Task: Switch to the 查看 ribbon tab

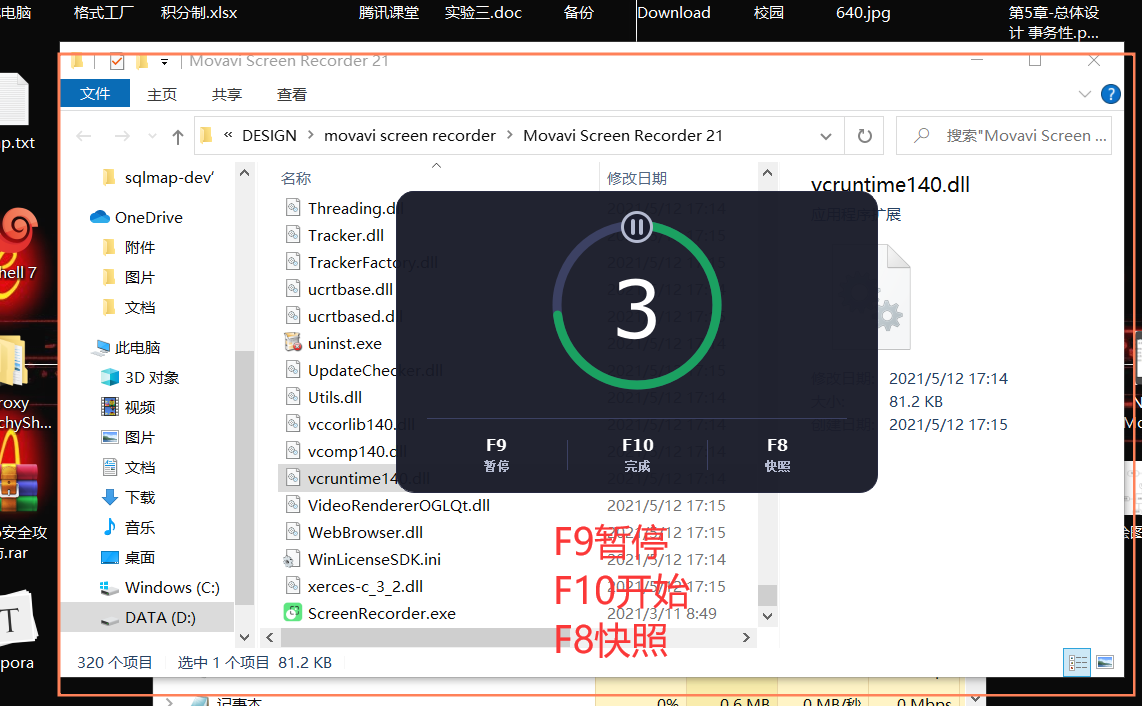Action: (x=291, y=95)
